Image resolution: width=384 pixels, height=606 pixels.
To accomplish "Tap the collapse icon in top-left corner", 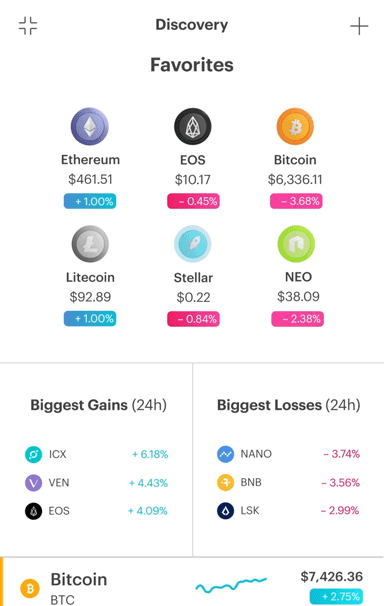I will point(28,26).
